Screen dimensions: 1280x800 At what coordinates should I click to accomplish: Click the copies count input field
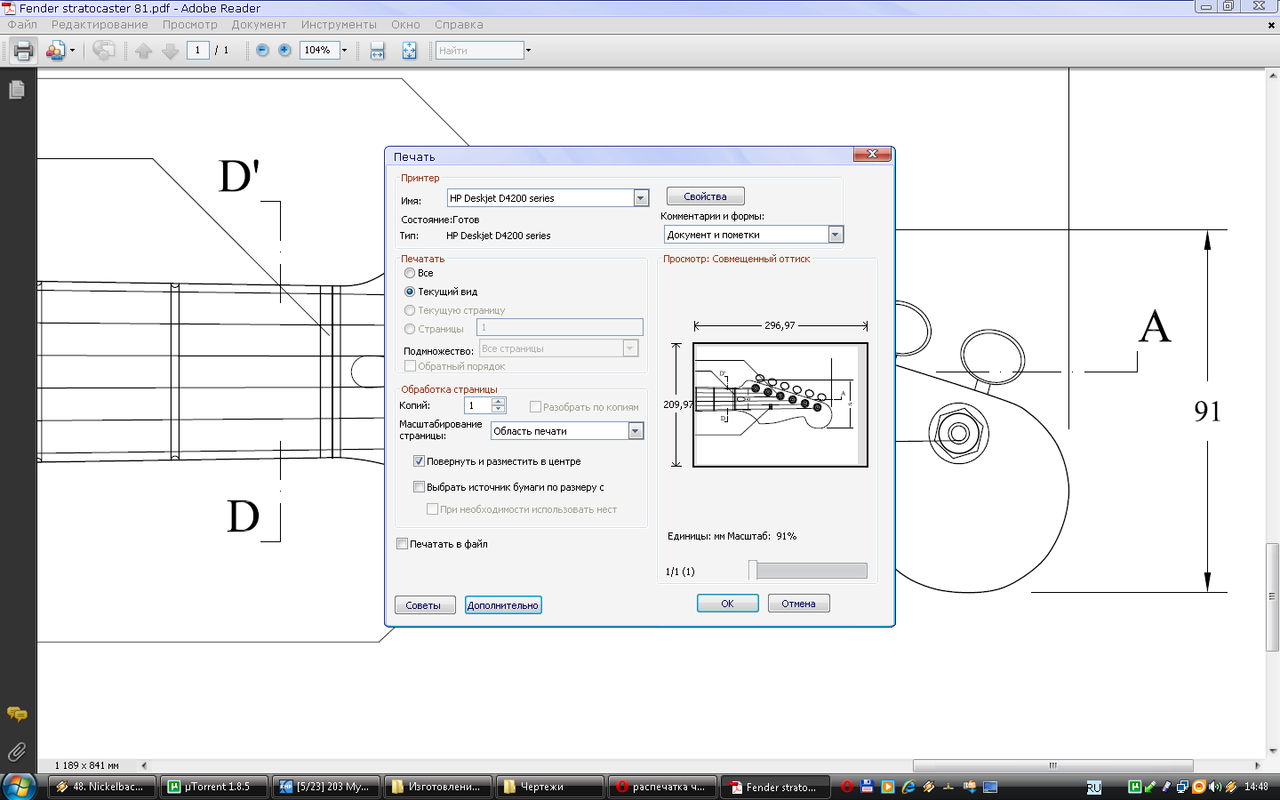coord(478,405)
